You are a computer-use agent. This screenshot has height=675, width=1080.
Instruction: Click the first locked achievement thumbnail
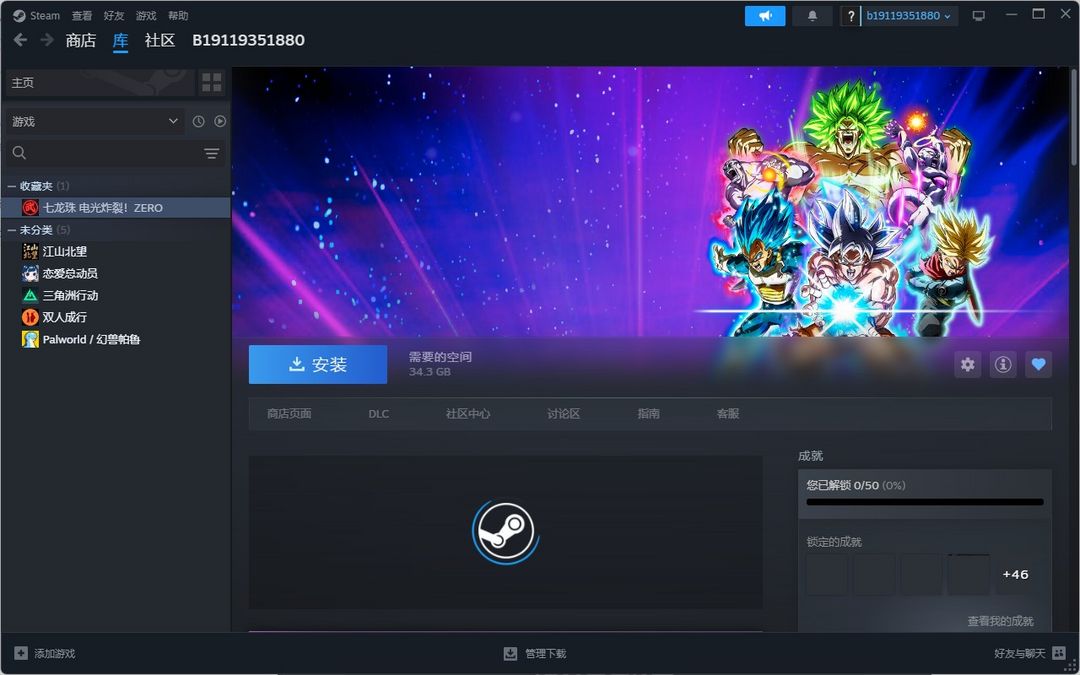coord(827,574)
